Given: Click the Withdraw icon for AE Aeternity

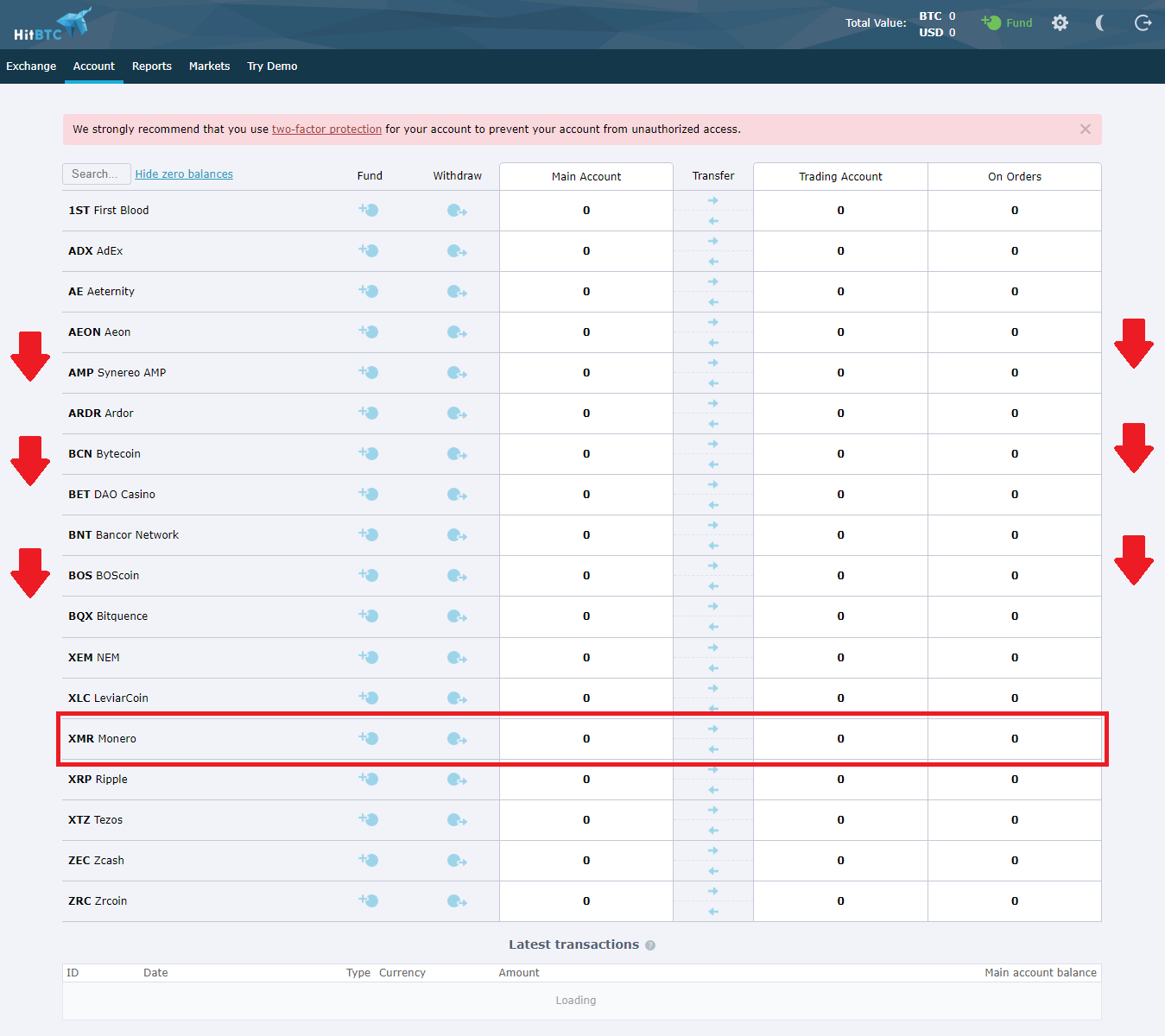Looking at the screenshot, I should [457, 292].
